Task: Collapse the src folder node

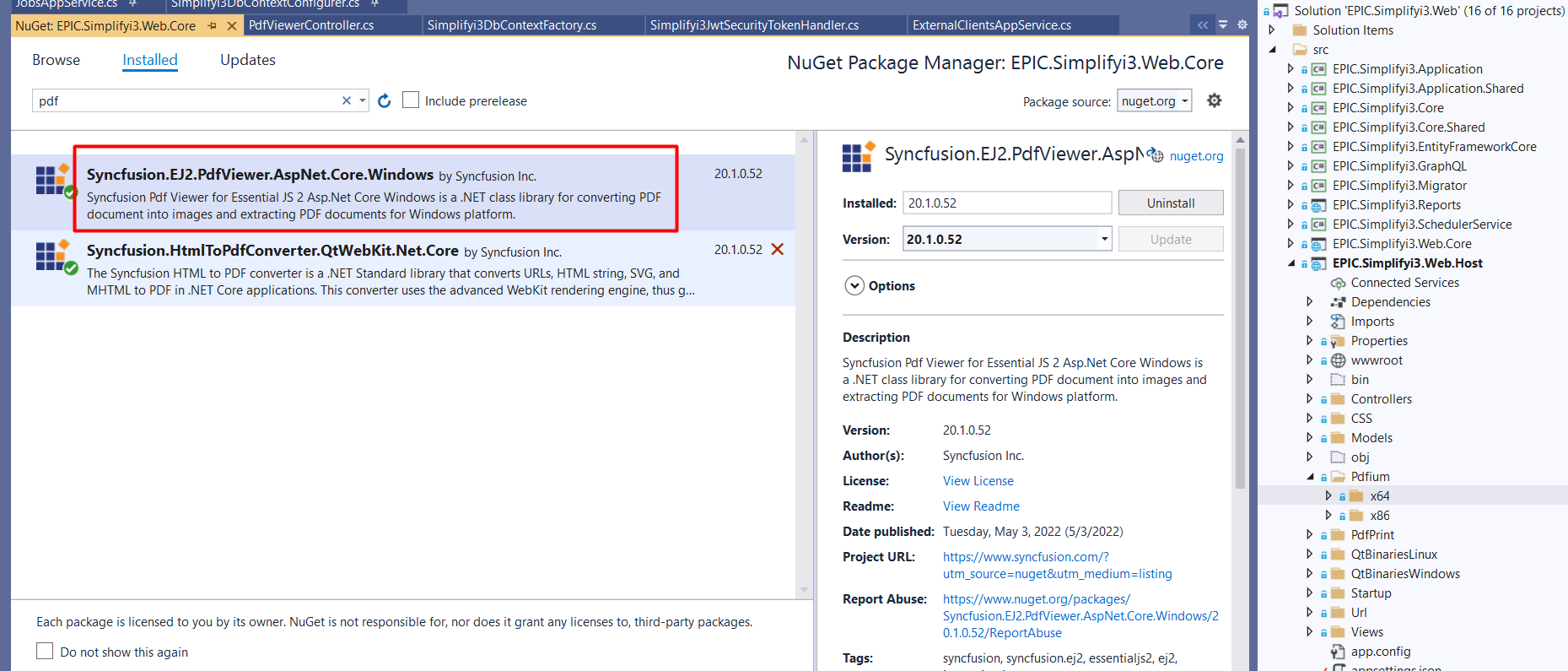Action: (1272, 50)
